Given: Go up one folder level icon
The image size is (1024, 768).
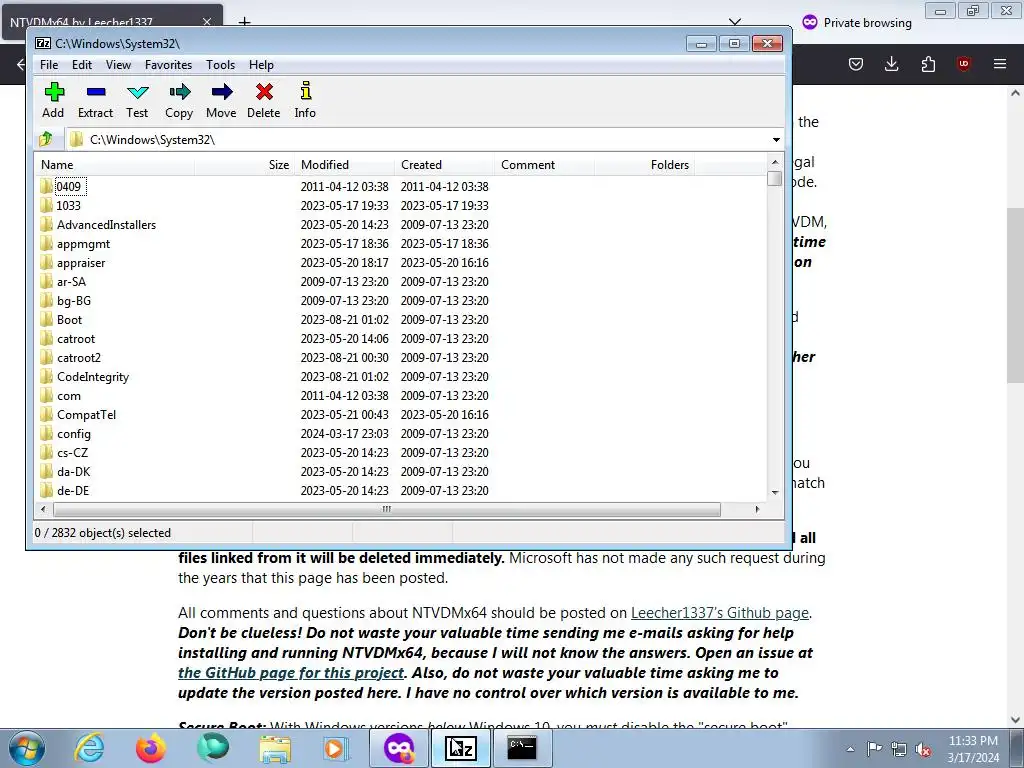Looking at the screenshot, I should (x=46, y=139).
